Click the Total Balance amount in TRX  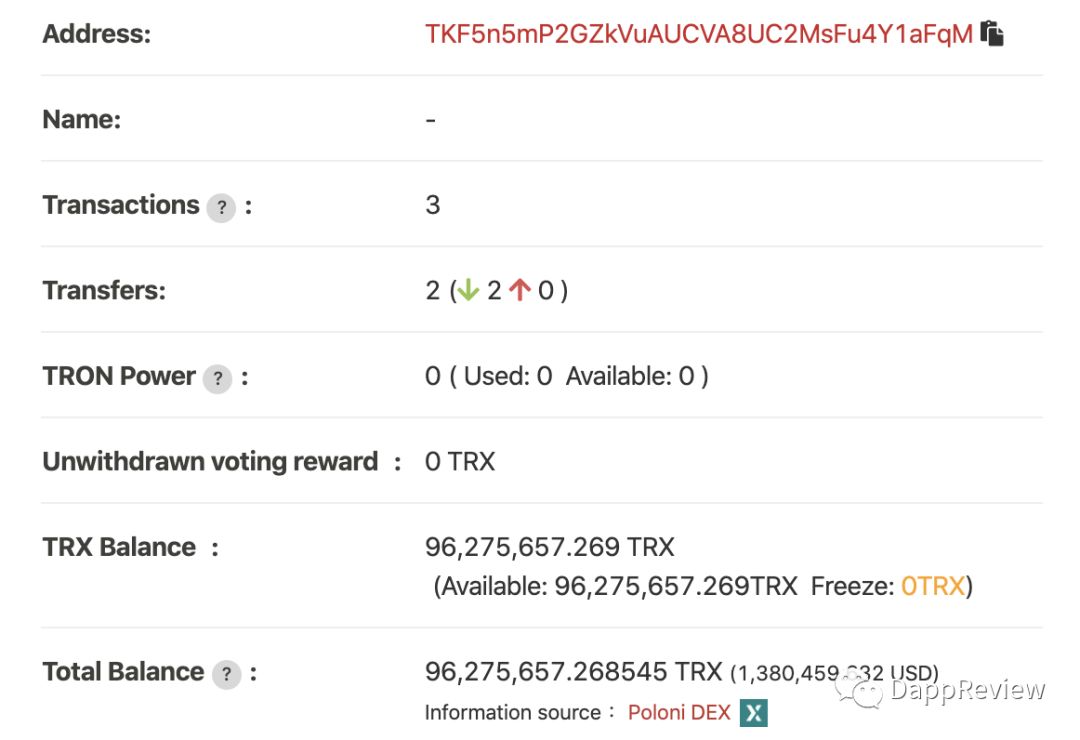(574, 672)
